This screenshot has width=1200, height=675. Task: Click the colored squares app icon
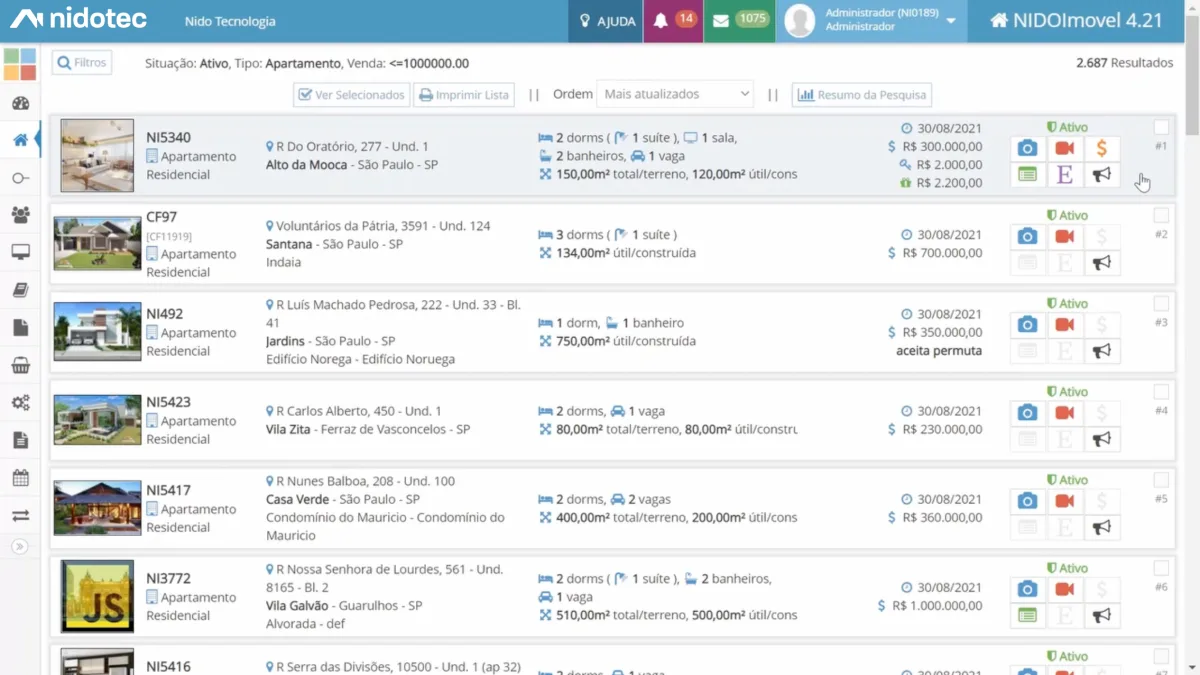20,64
